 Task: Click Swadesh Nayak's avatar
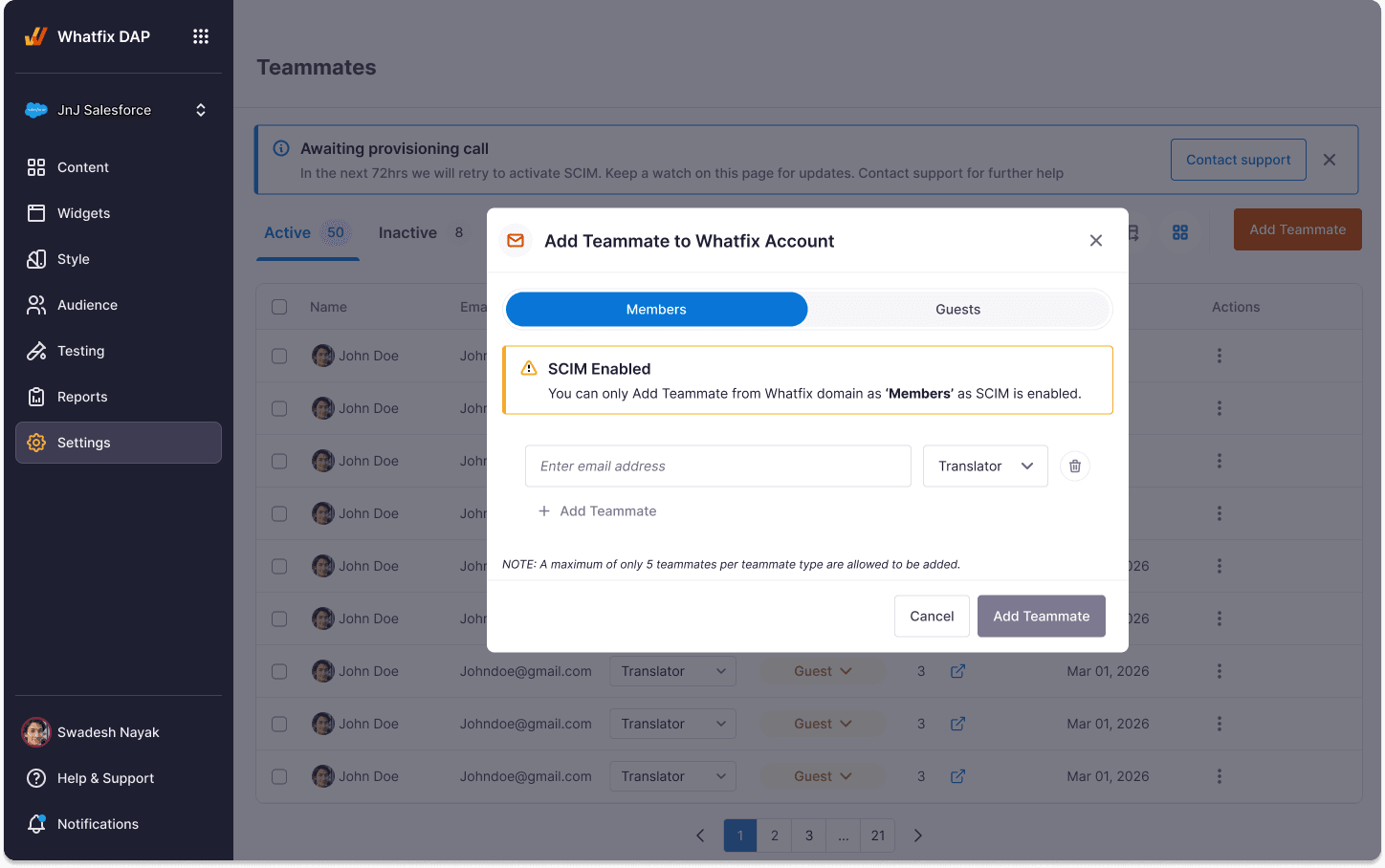coord(36,732)
